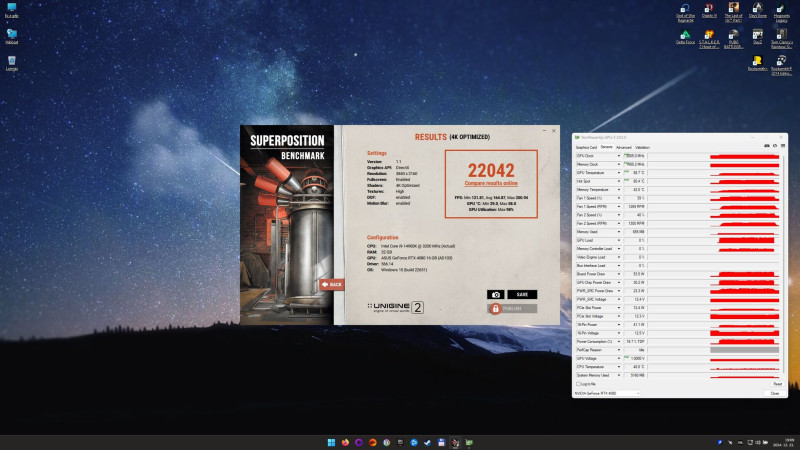The width and height of the screenshot is (800, 450).
Task: Open the PerfCap Reason sensor dropdown arrow
Action: (x=619, y=350)
